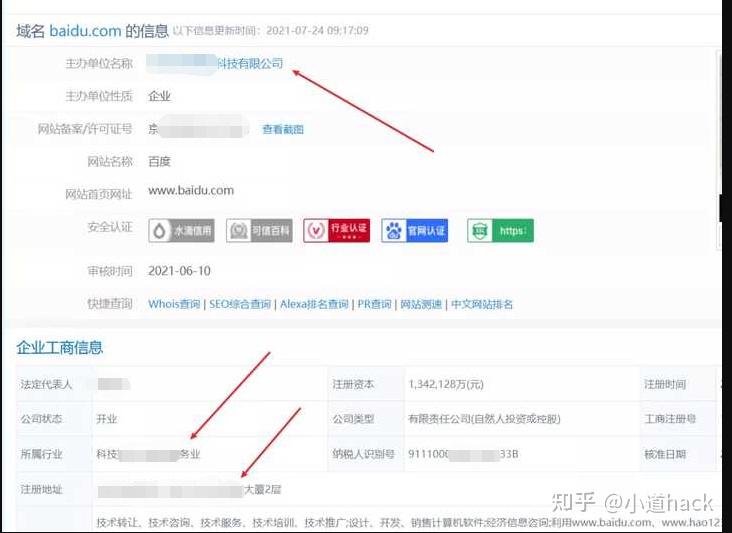Click the 大厦2层 registered address value
The height and width of the screenshot is (533, 732).
[x=262, y=489]
